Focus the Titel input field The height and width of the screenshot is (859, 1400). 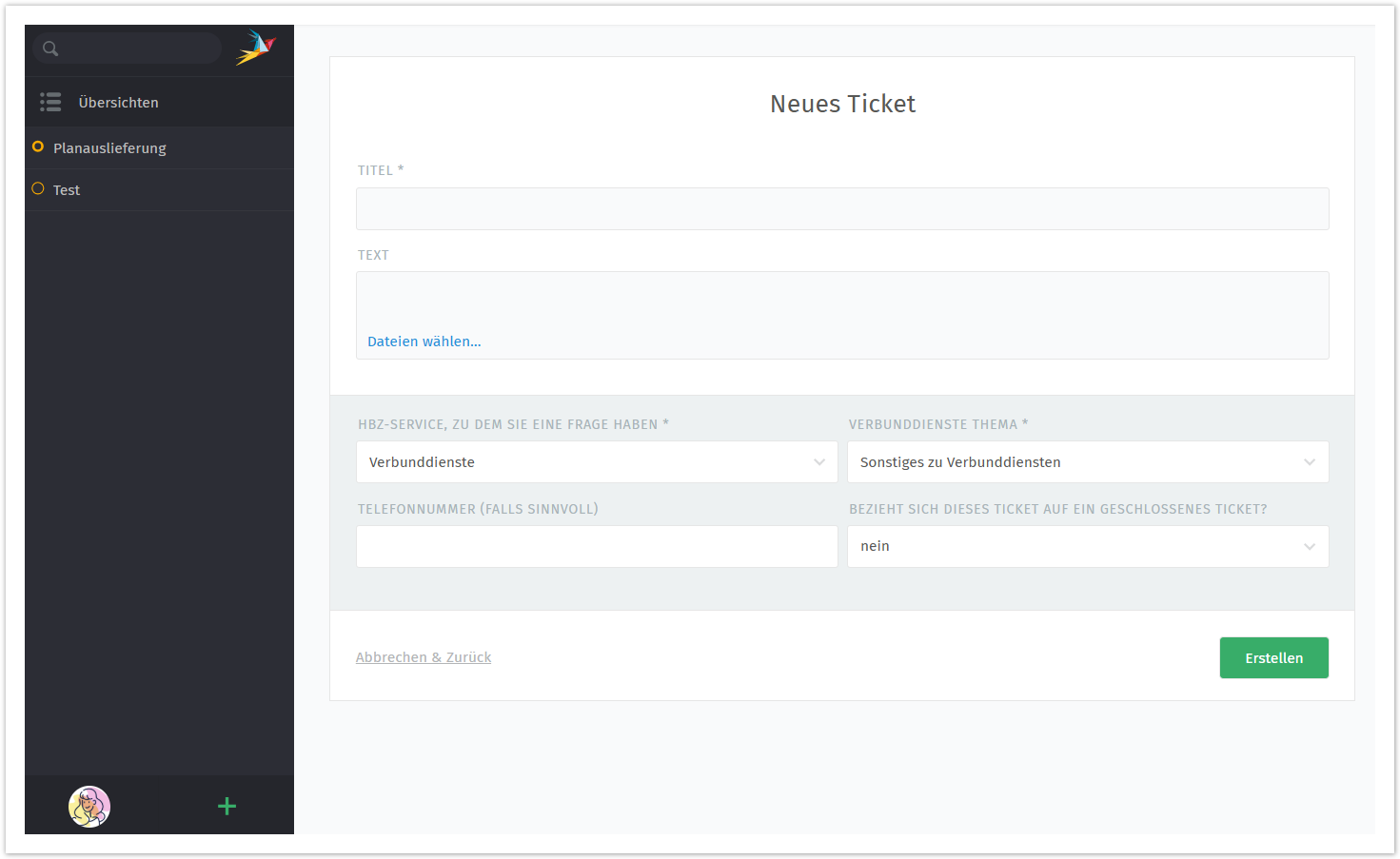842,209
